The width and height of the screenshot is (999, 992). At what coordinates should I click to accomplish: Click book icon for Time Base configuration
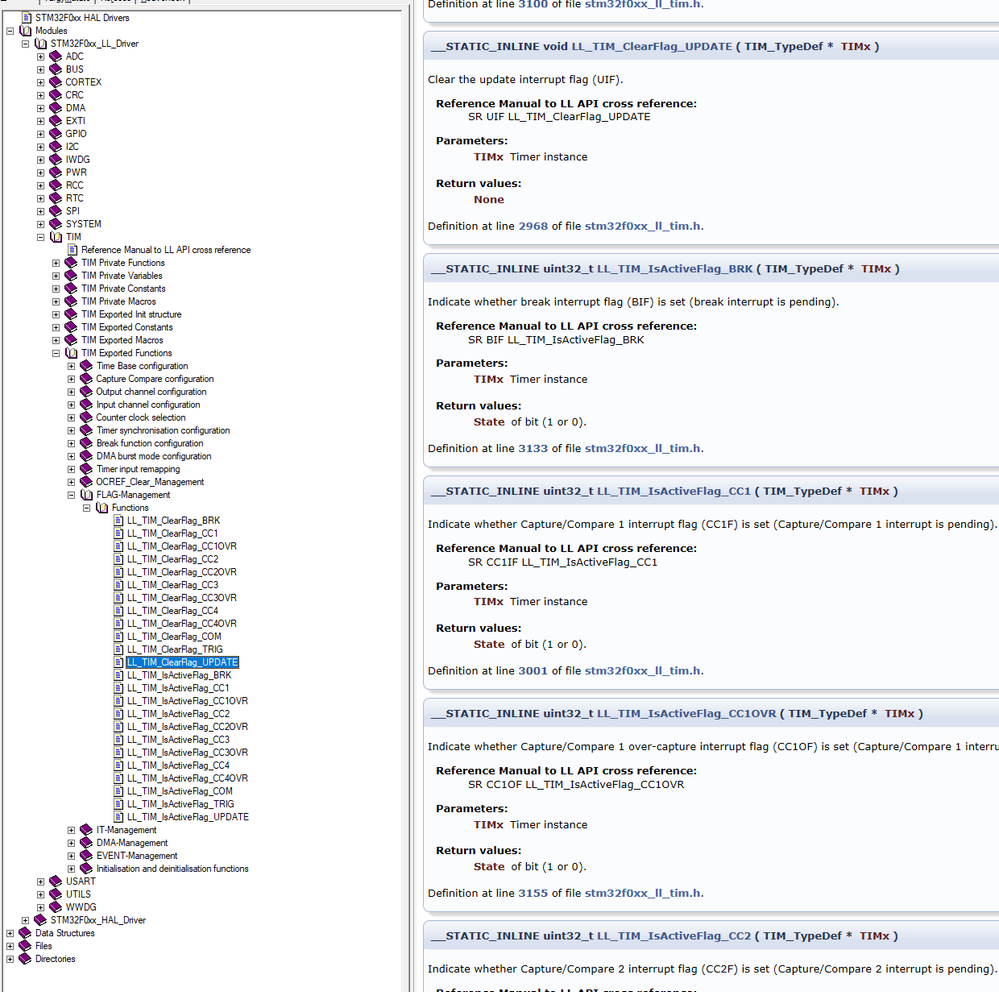[86, 366]
